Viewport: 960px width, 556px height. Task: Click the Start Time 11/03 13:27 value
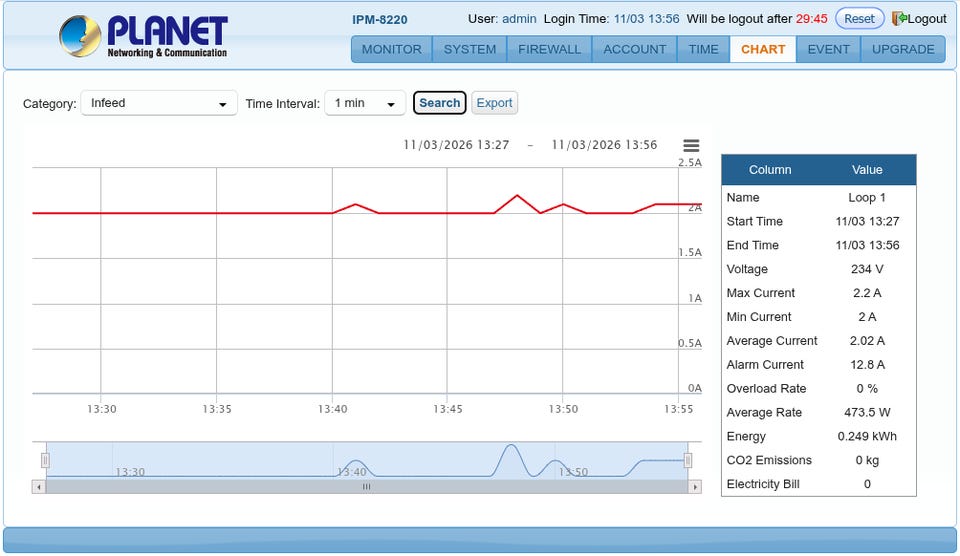tap(867, 222)
